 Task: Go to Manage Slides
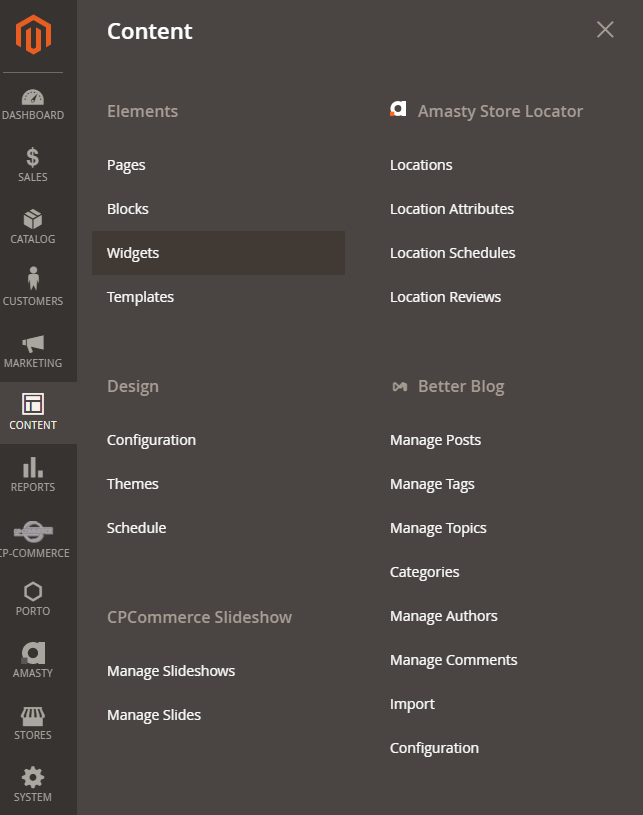(x=154, y=715)
